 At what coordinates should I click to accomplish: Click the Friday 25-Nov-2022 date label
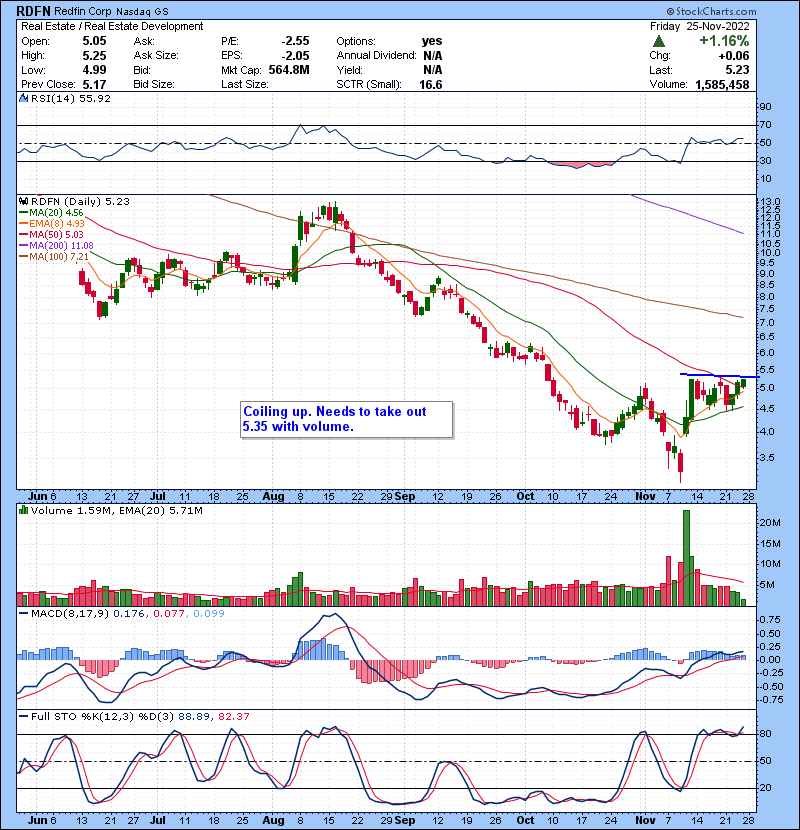click(700, 26)
